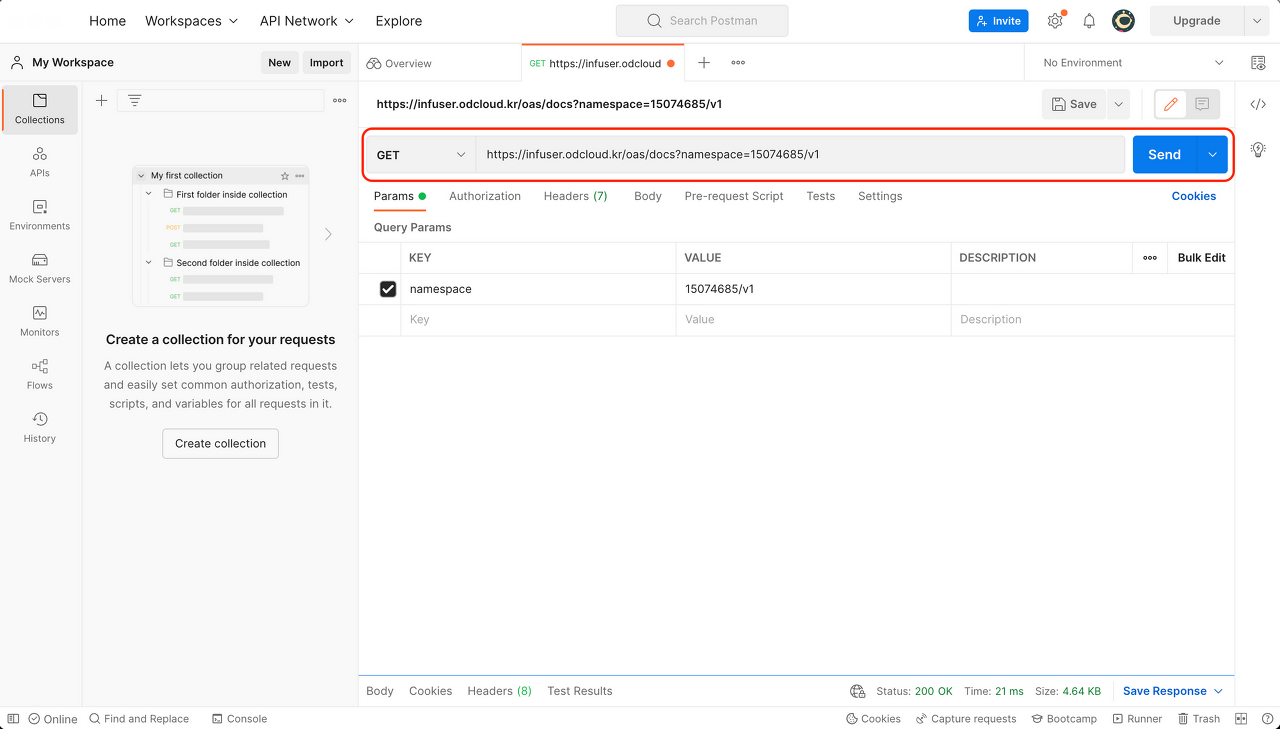Open the notifications bell icon
Screen dimensions: 1280x729
(1089, 21)
